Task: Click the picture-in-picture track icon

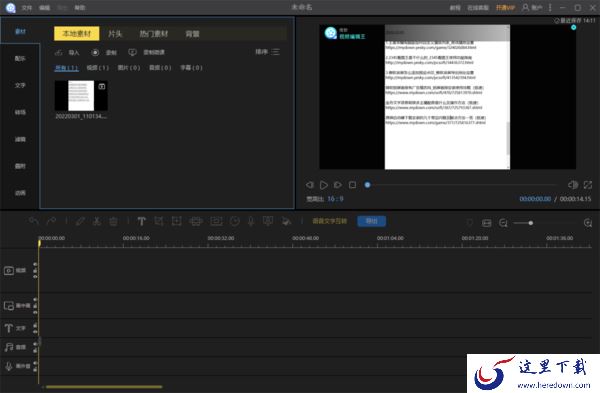Action: [x=9, y=306]
